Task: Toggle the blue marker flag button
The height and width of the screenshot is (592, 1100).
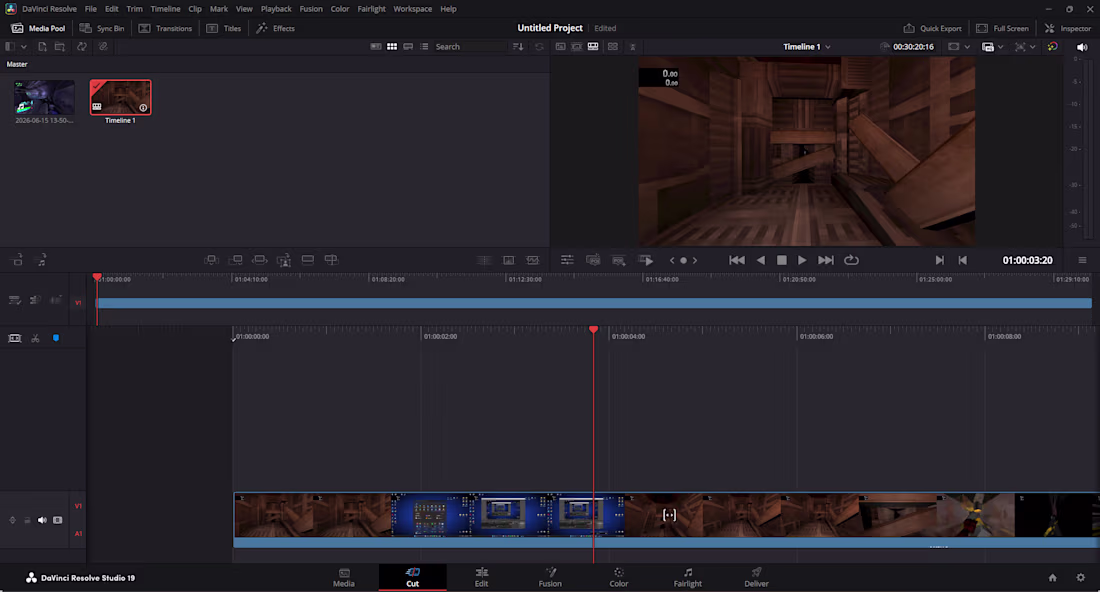Action: point(56,338)
